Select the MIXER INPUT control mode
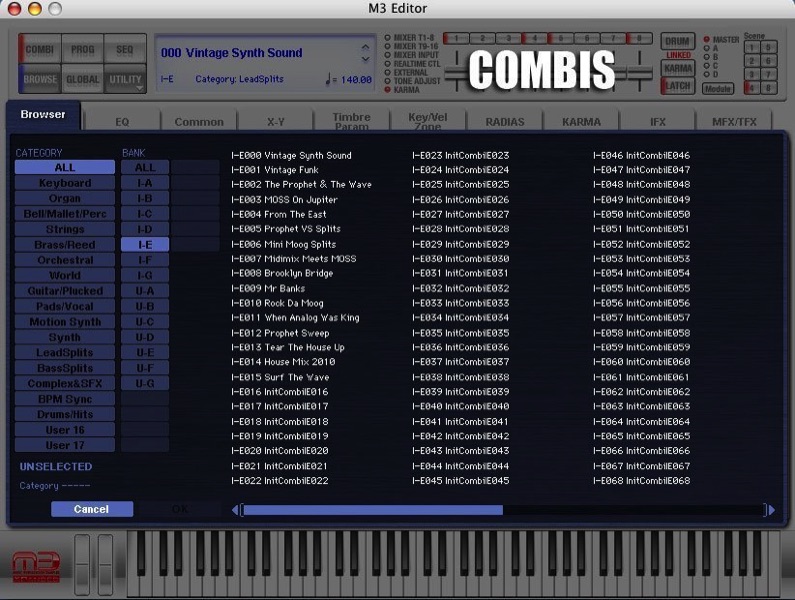Image resolution: width=795 pixels, height=600 pixels. [387, 55]
